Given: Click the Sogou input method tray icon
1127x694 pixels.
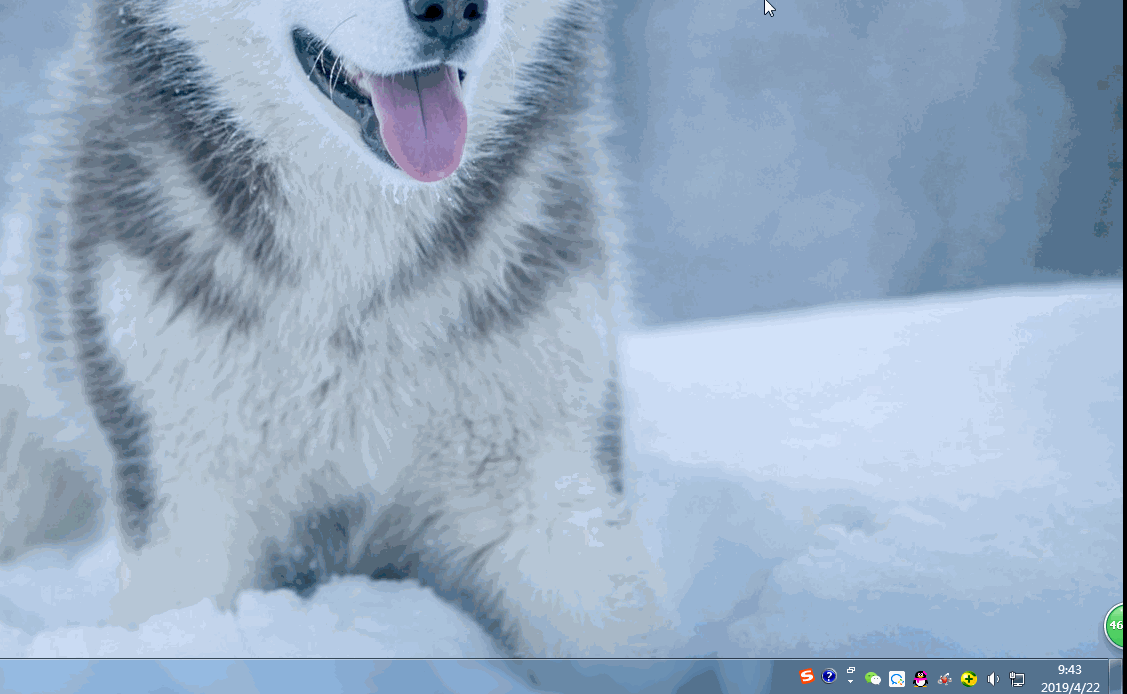Looking at the screenshot, I should click(807, 677).
